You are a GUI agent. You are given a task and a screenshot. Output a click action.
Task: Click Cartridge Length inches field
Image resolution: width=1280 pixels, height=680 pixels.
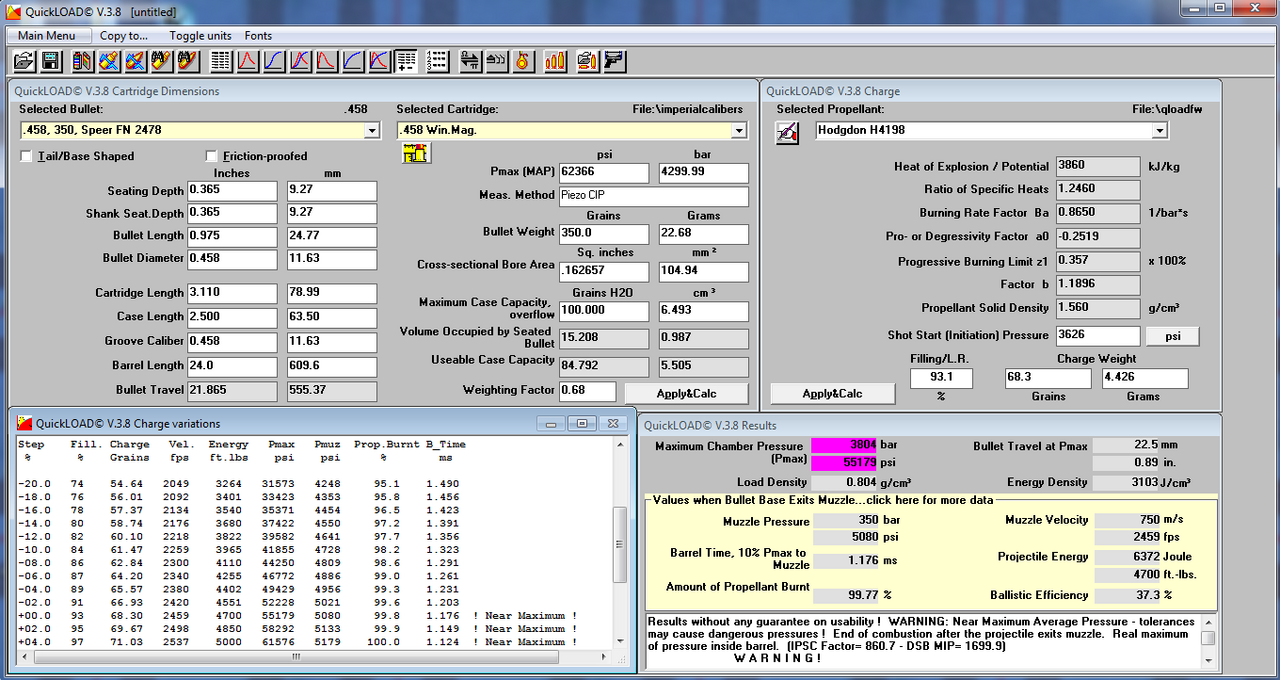point(232,293)
